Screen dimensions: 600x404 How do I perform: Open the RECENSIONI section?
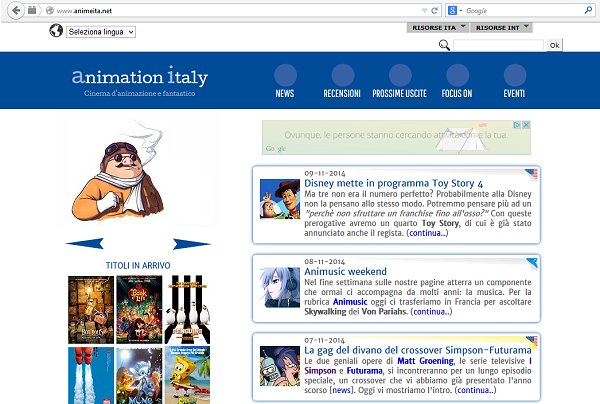[x=342, y=81]
